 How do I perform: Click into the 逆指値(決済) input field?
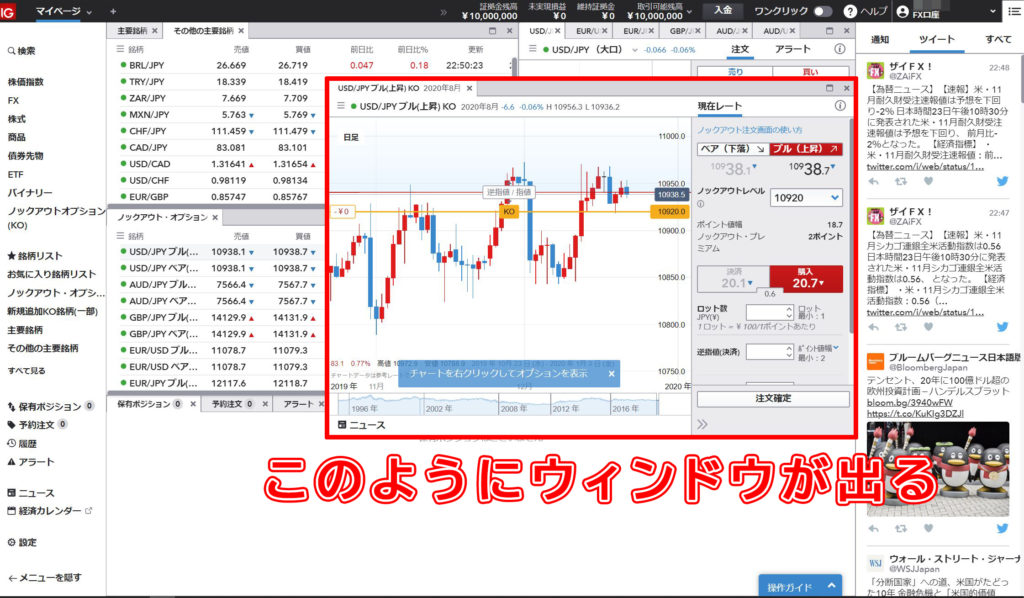click(765, 352)
